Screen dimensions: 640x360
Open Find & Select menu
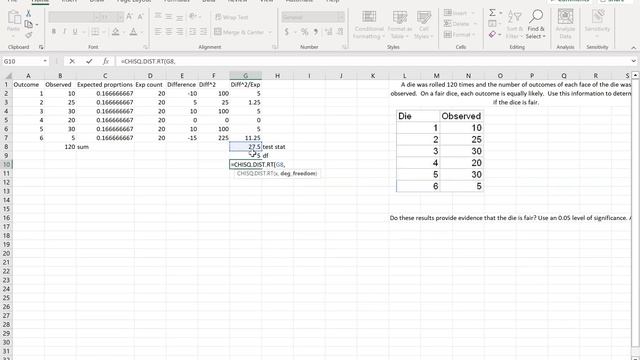click(536, 25)
